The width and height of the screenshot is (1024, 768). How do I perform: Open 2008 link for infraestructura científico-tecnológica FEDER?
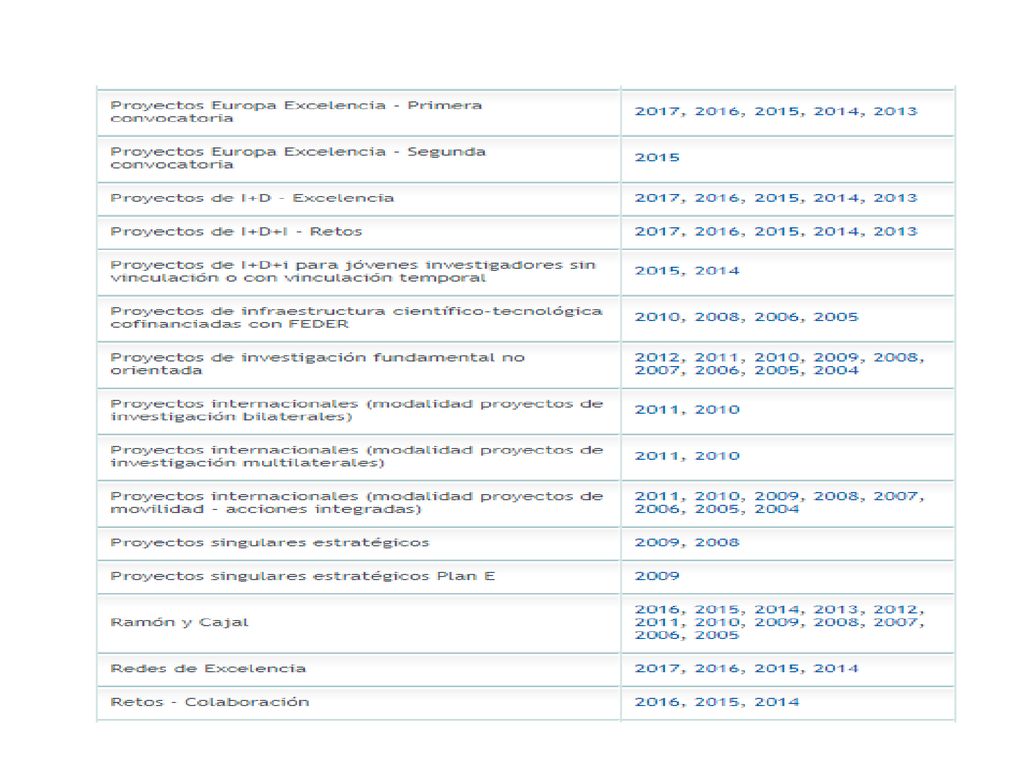(x=719, y=317)
